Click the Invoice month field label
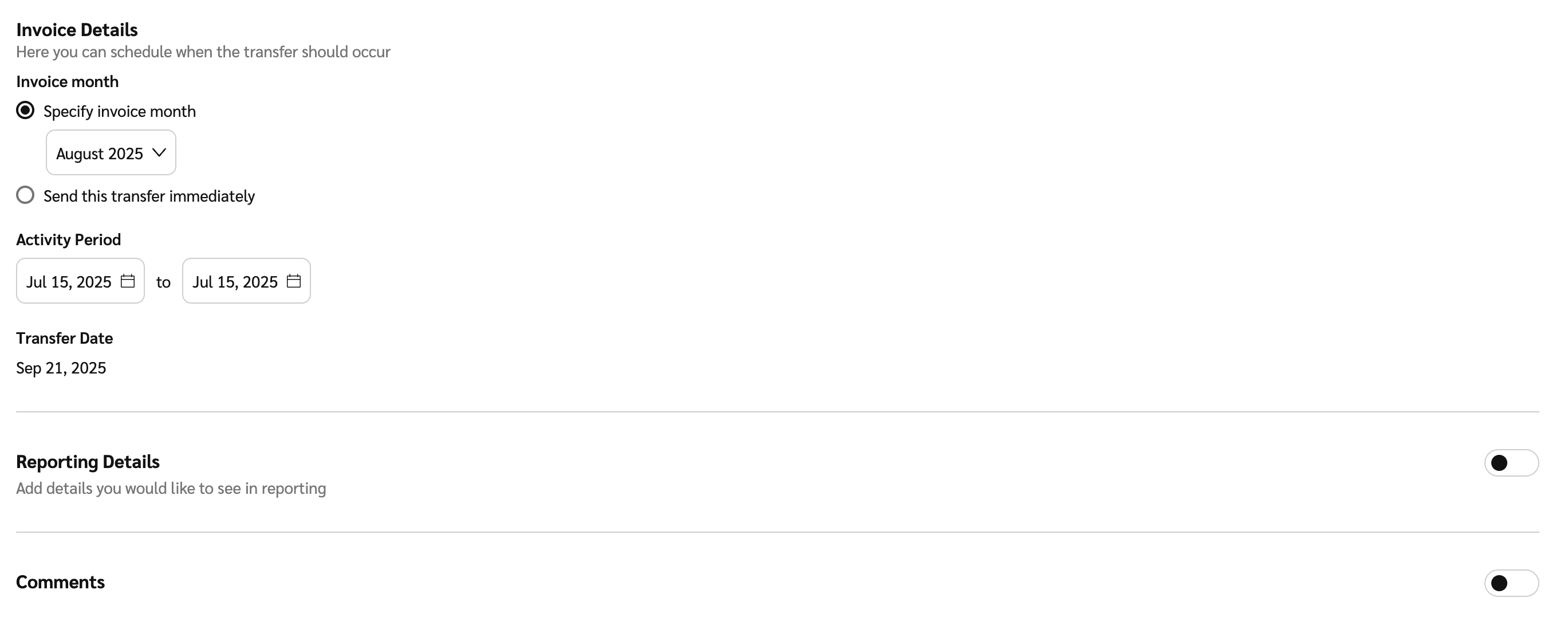1568x629 pixels. [67, 81]
